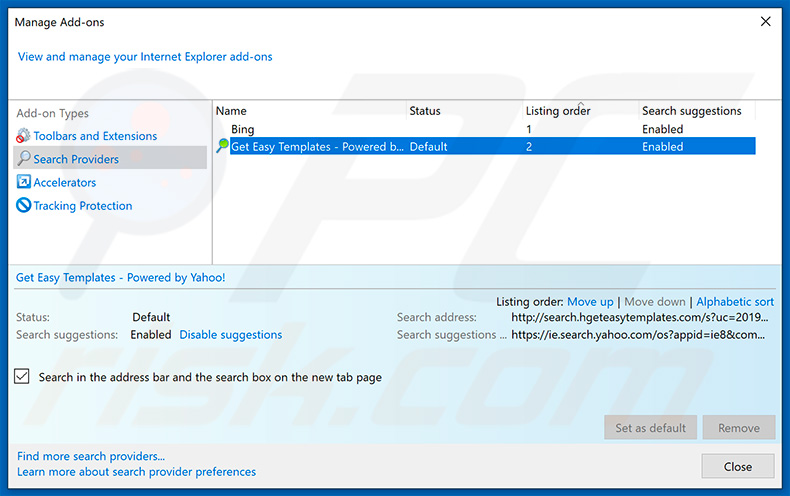The image size is (790, 496).
Task: Open Accelerators category
Action: point(64,182)
